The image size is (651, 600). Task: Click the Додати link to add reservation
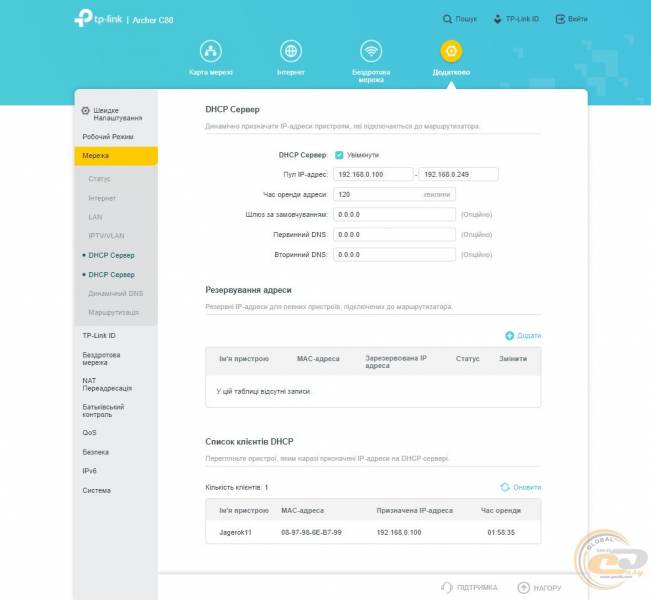pyautogui.click(x=529, y=336)
